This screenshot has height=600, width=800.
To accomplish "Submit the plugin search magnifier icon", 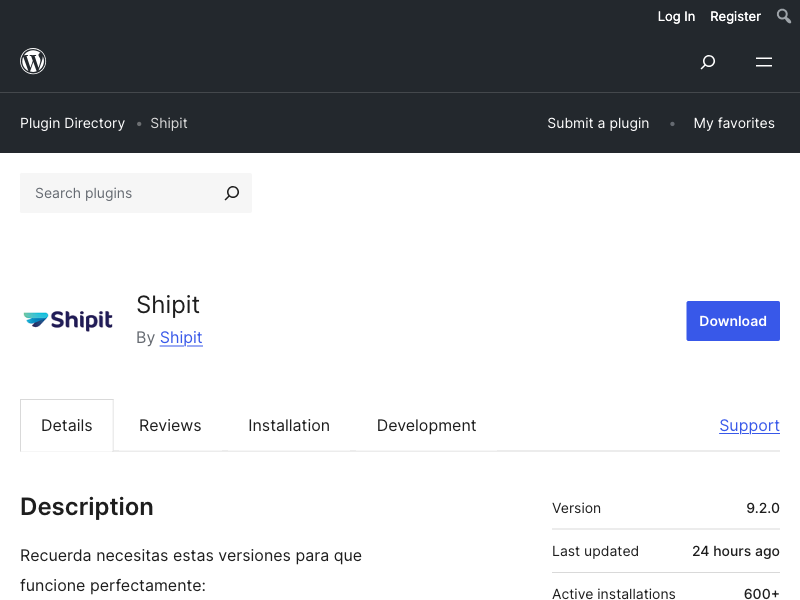I will pos(232,193).
